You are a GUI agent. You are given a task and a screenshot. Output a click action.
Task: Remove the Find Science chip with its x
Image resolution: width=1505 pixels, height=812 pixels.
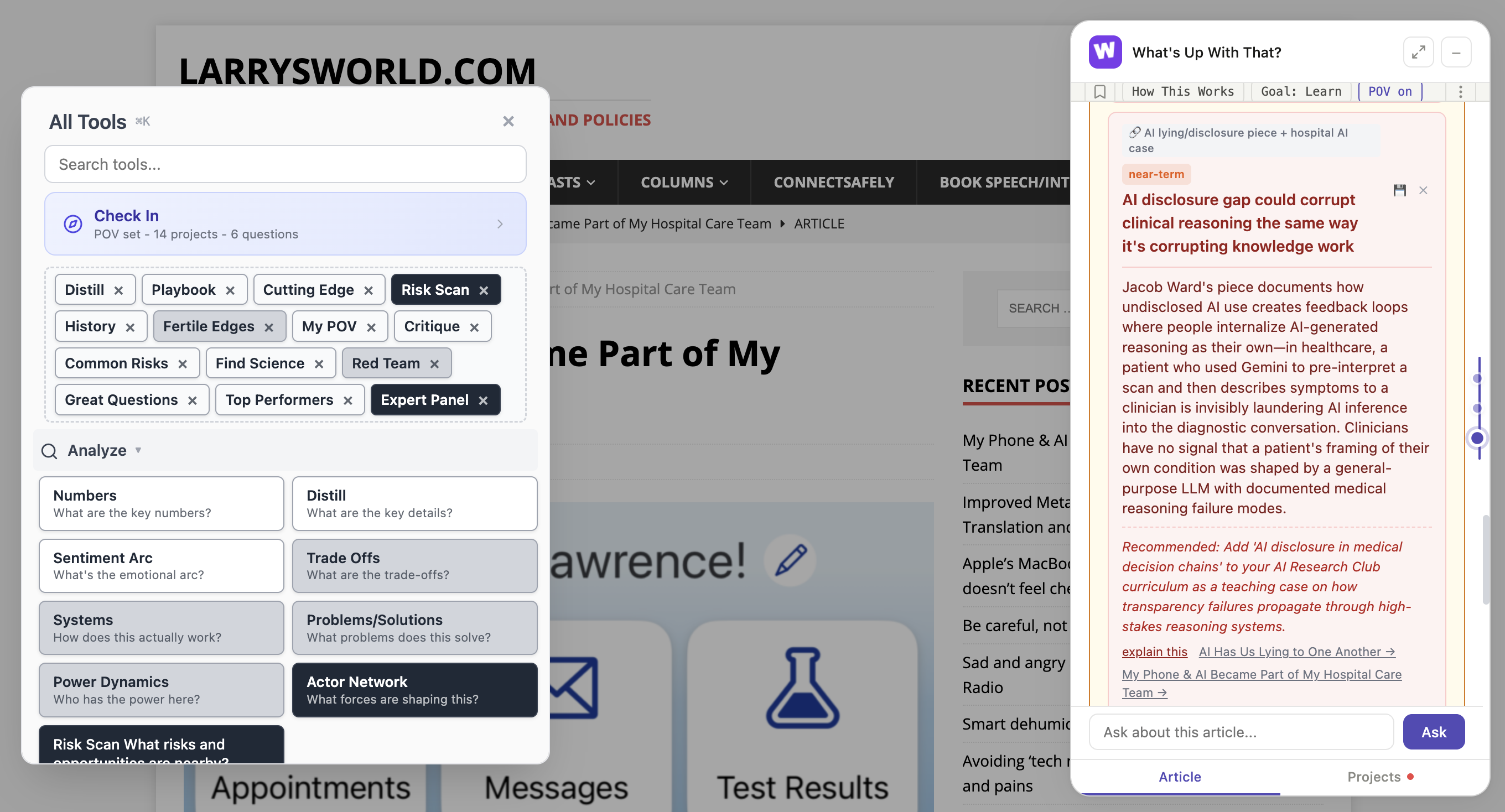tap(319, 364)
